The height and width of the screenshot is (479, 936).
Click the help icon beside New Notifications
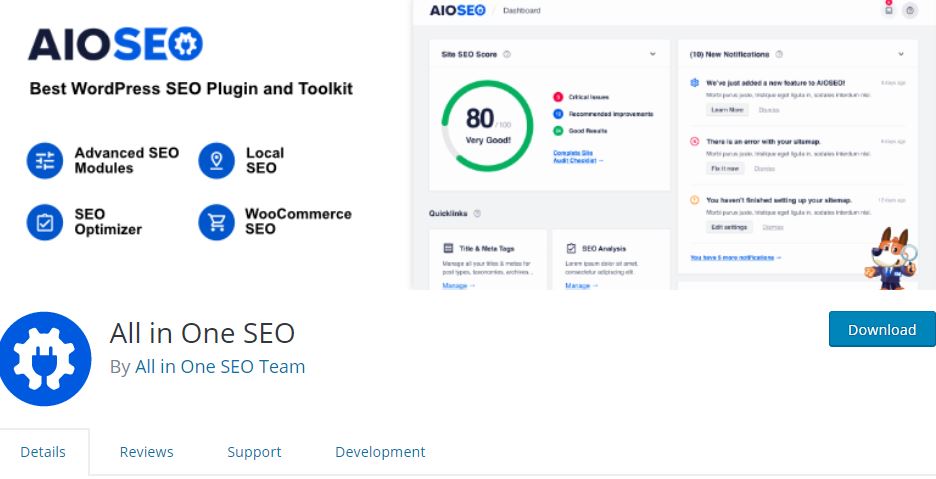779,54
